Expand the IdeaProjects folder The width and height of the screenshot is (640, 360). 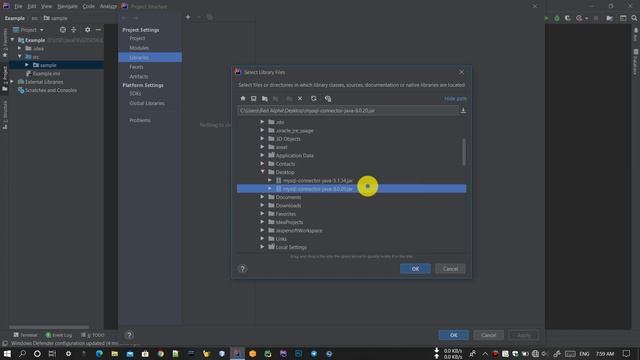point(262,222)
